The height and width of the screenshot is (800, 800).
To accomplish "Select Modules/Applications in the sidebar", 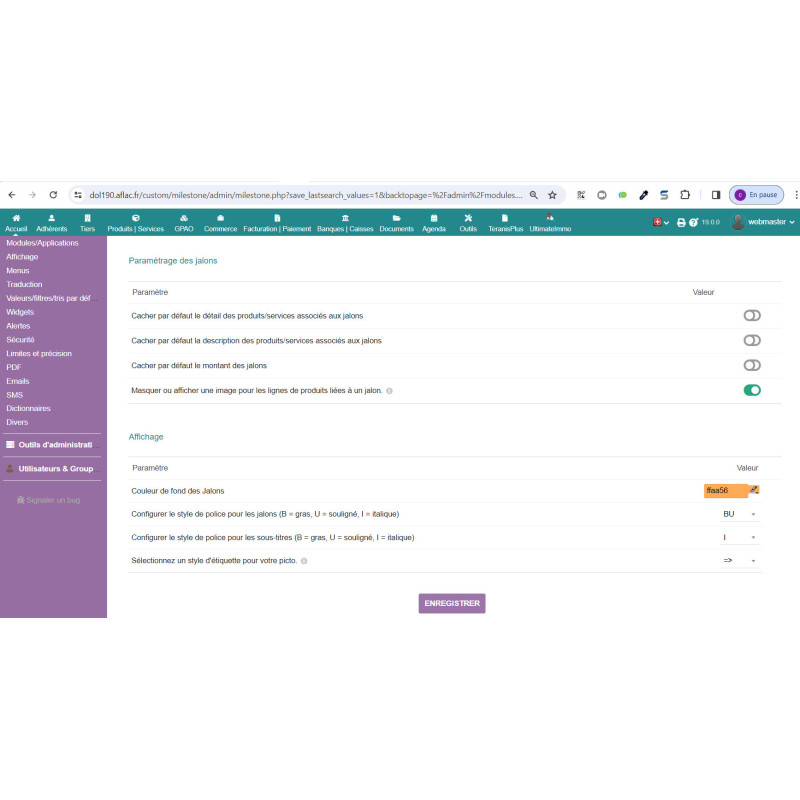I will coord(42,243).
